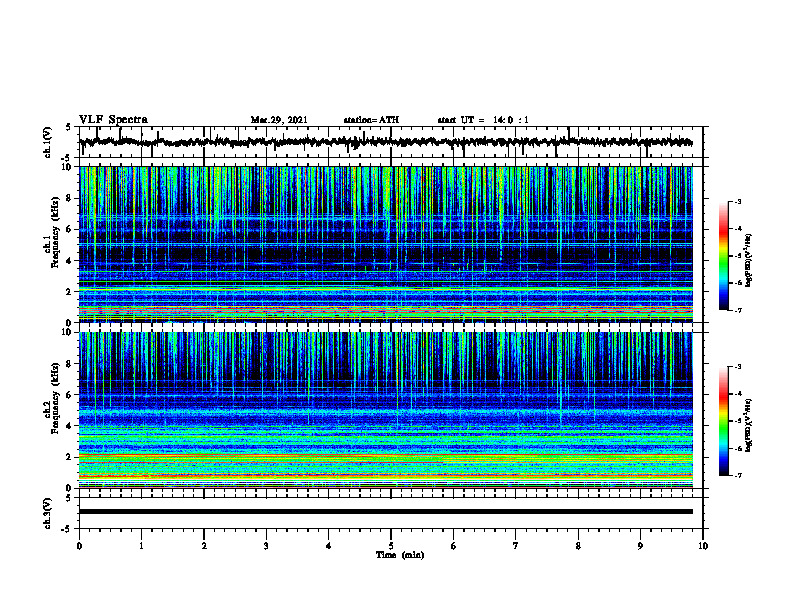Click the "ch.3(V)" bottom panel axis label

[x=48, y=513]
